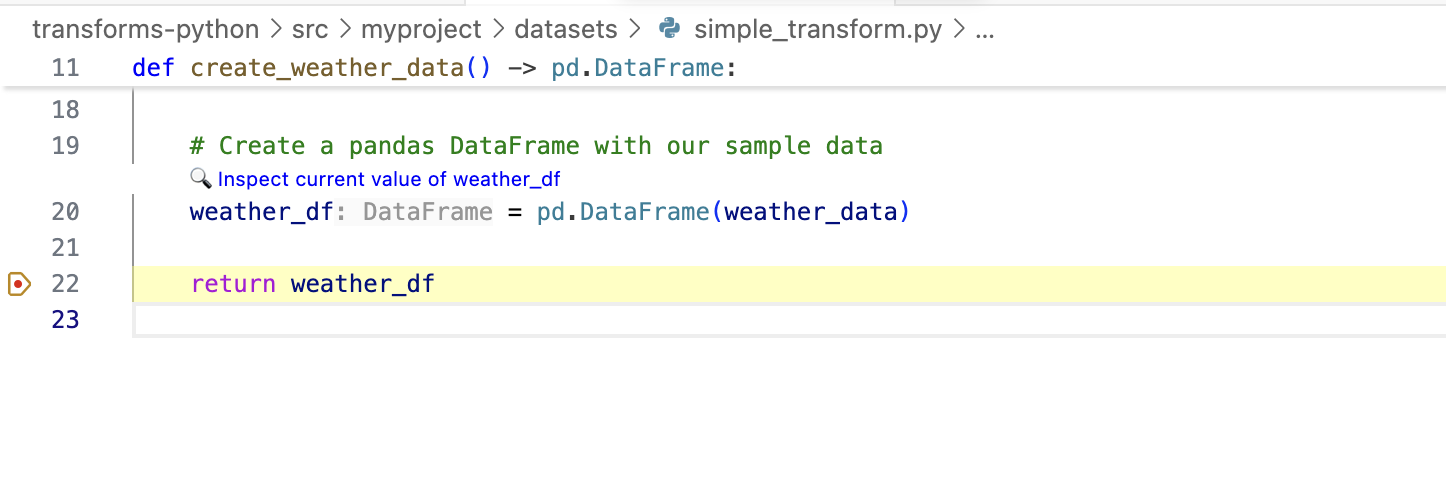Image resolution: width=1446 pixels, height=480 pixels.
Task: Select the transforms-python breadcrumb item
Action: 145,29
